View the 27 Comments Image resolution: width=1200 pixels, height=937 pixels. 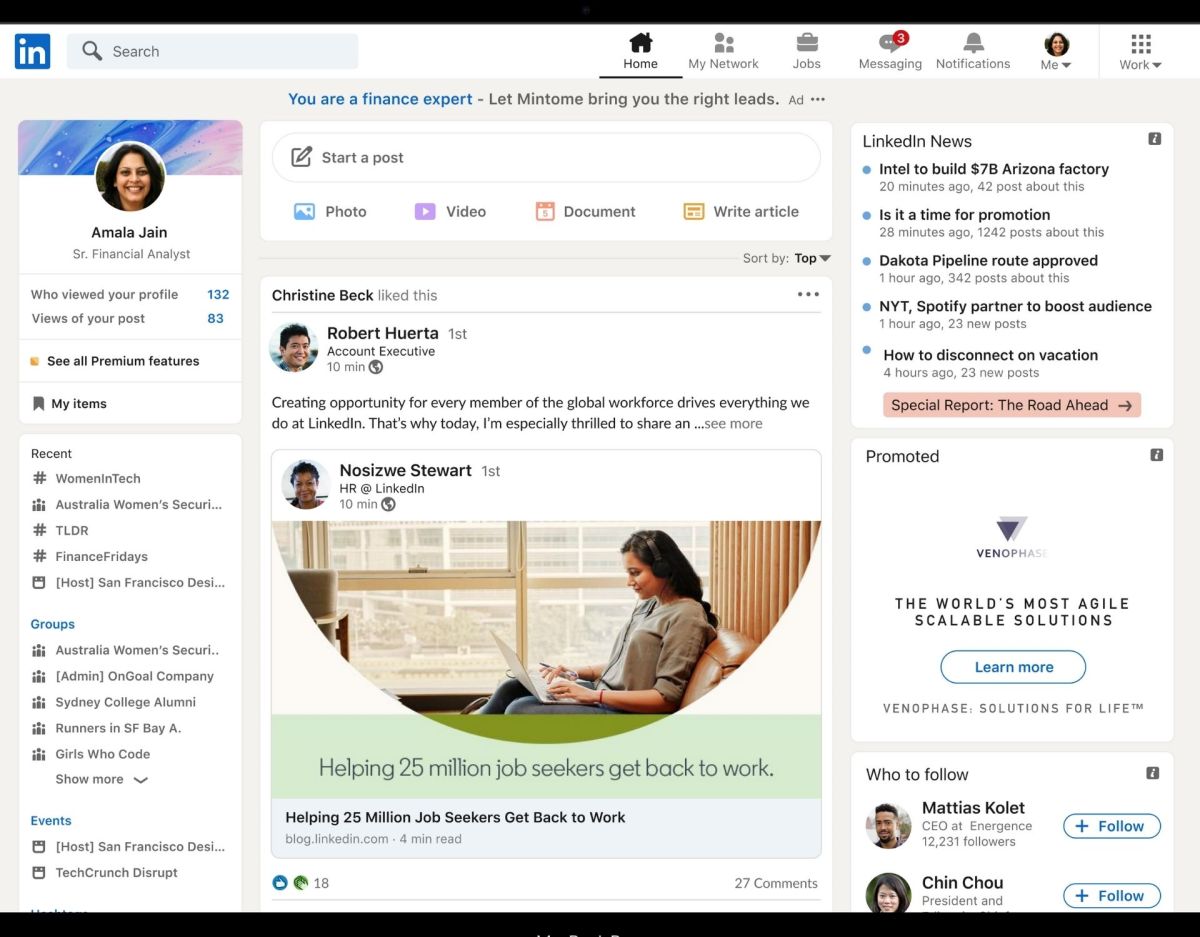776,883
